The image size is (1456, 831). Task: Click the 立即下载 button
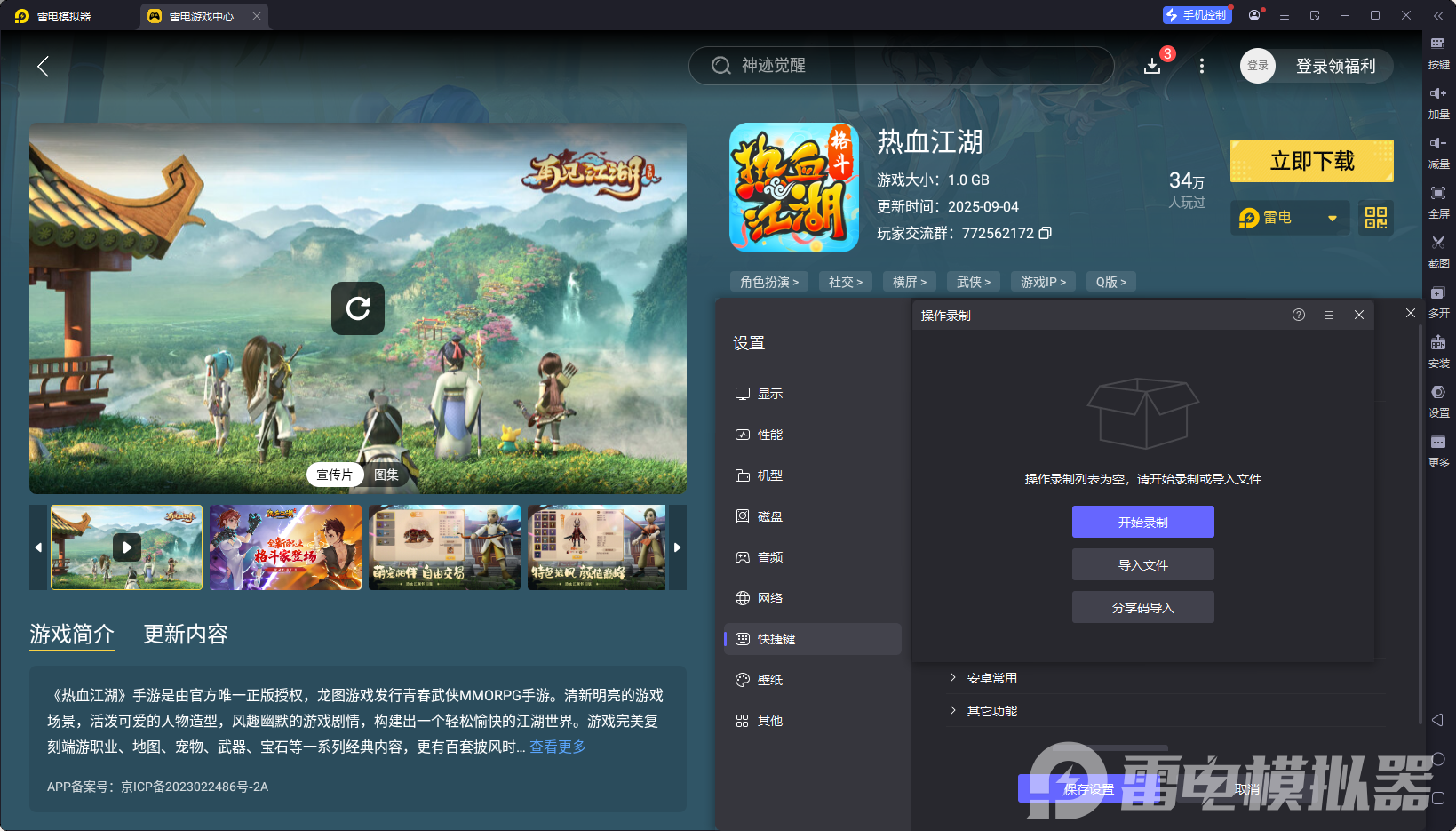[x=1312, y=161]
